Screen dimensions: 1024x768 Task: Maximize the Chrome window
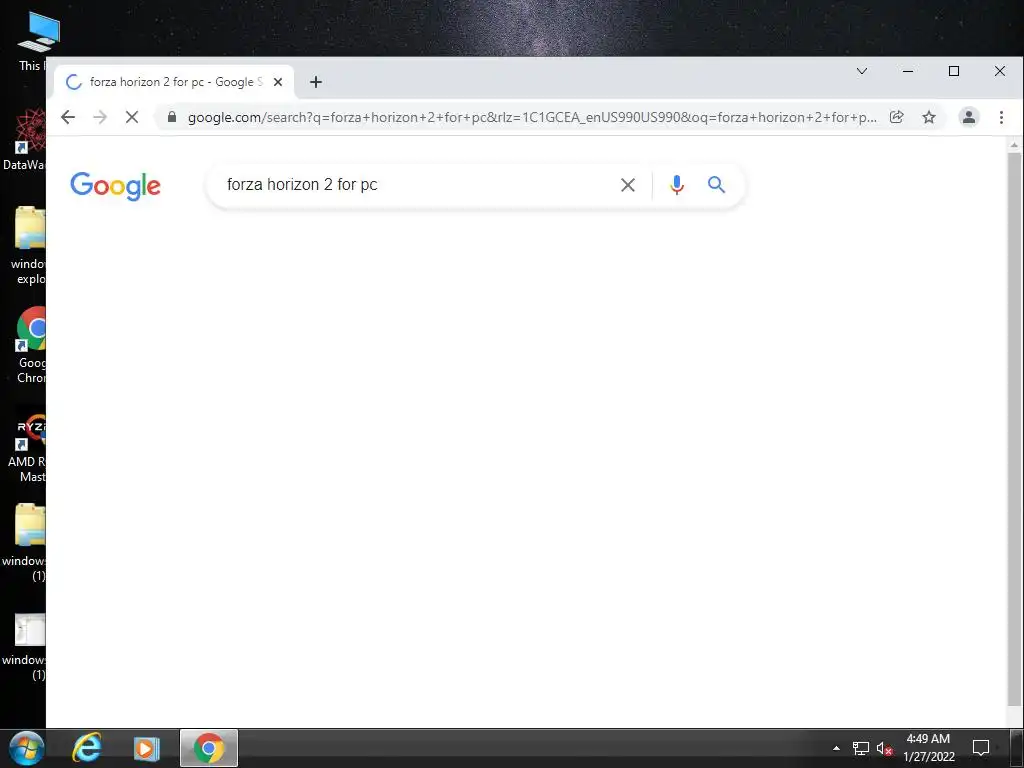[953, 71]
